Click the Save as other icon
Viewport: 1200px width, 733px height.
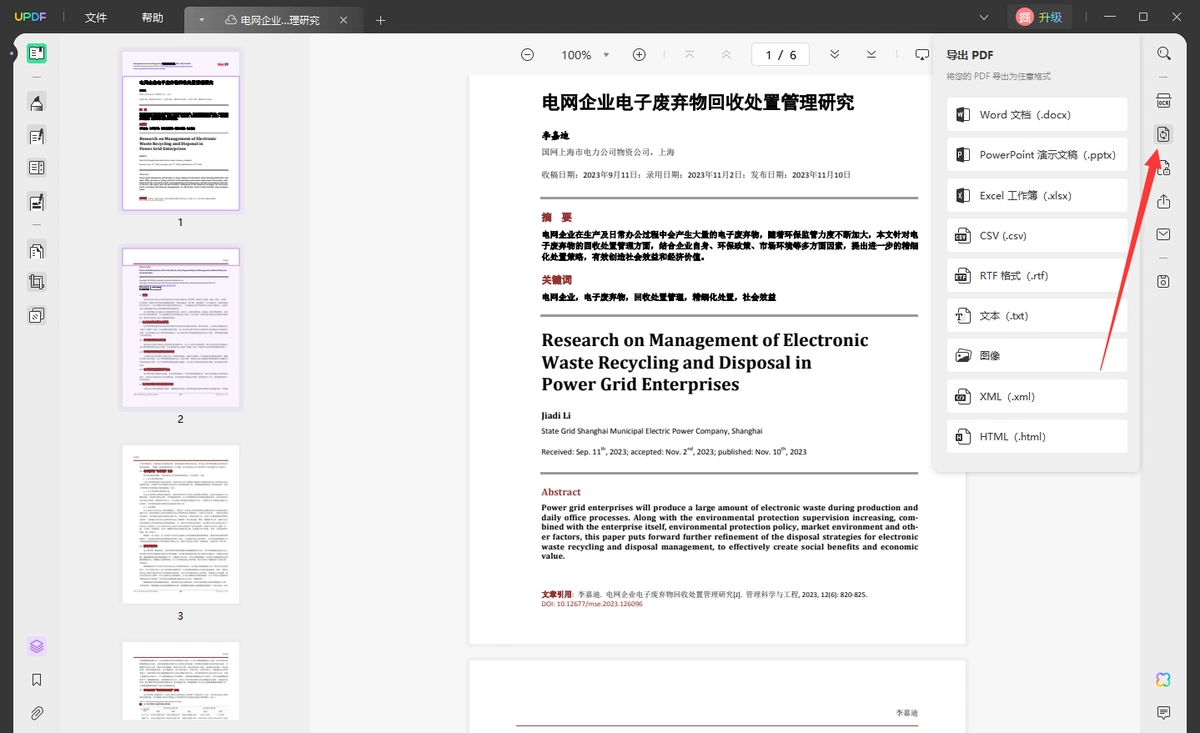click(x=1163, y=281)
